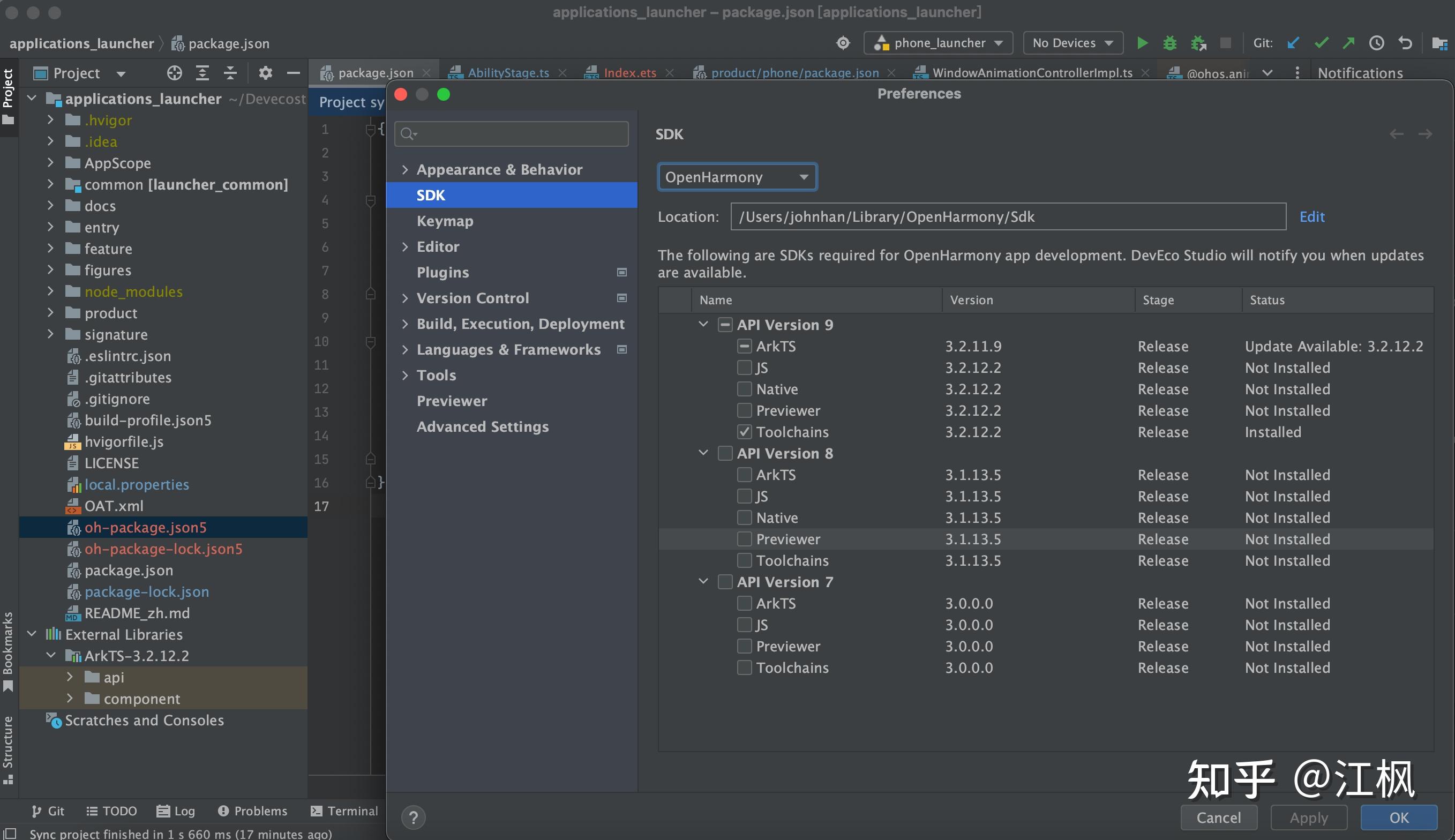This screenshot has height=840, width=1455.
Task: Select Keymap in preferences list
Action: [445, 221]
